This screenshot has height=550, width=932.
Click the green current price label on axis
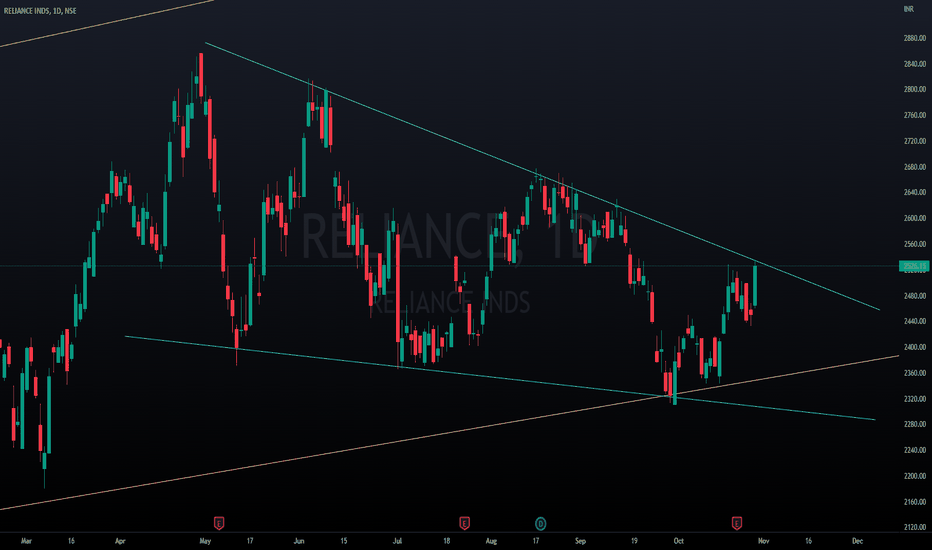click(x=914, y=266)
